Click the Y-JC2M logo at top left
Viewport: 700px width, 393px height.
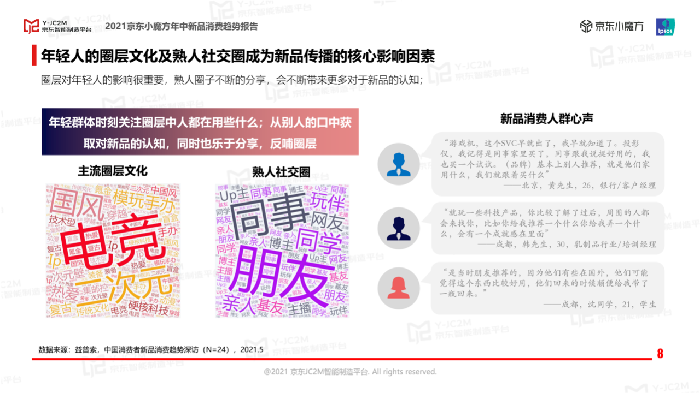coord(58,26)
